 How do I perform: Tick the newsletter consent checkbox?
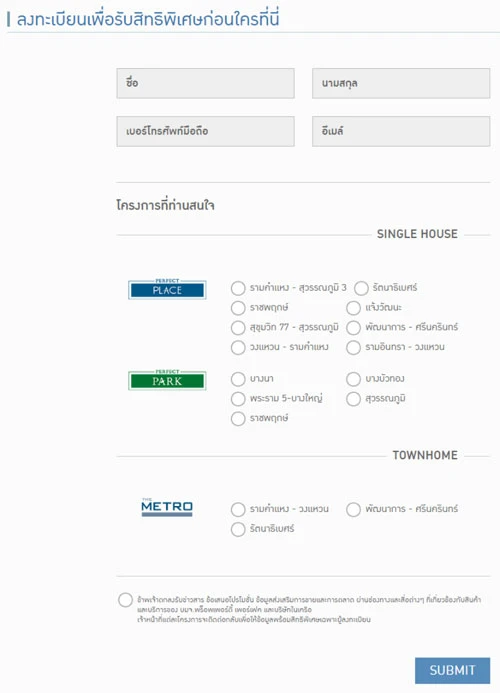click(125, 600)
